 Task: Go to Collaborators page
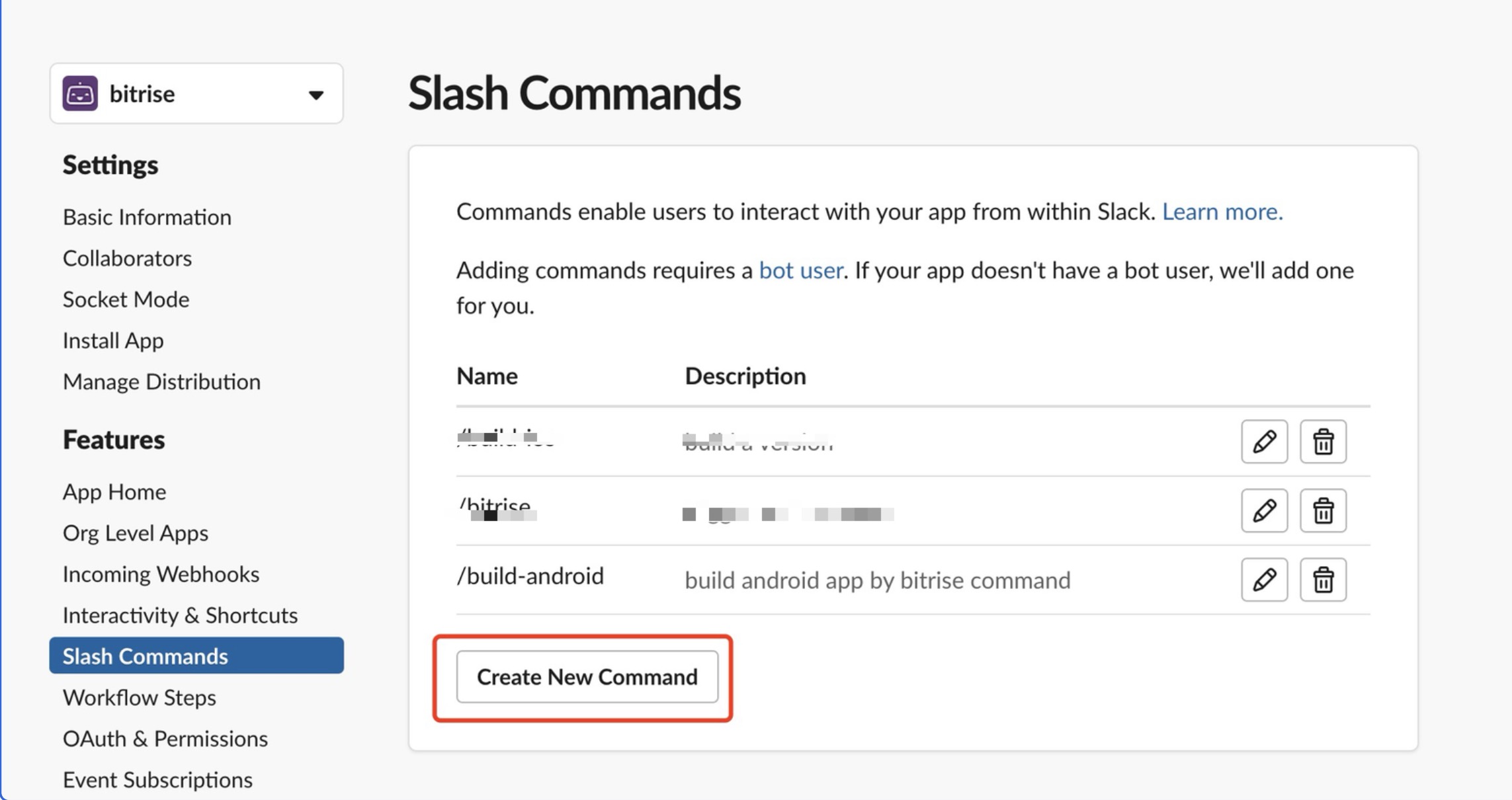pos(127,258)
